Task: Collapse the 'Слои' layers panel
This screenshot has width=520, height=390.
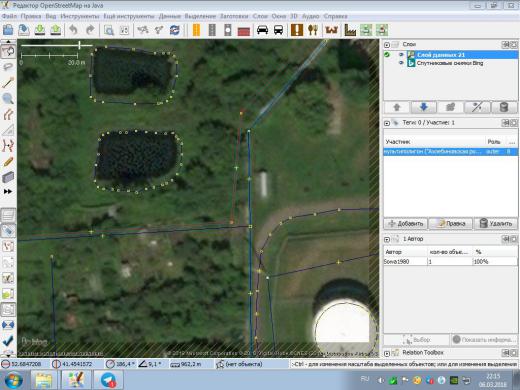Action: (x=387, y=45)
